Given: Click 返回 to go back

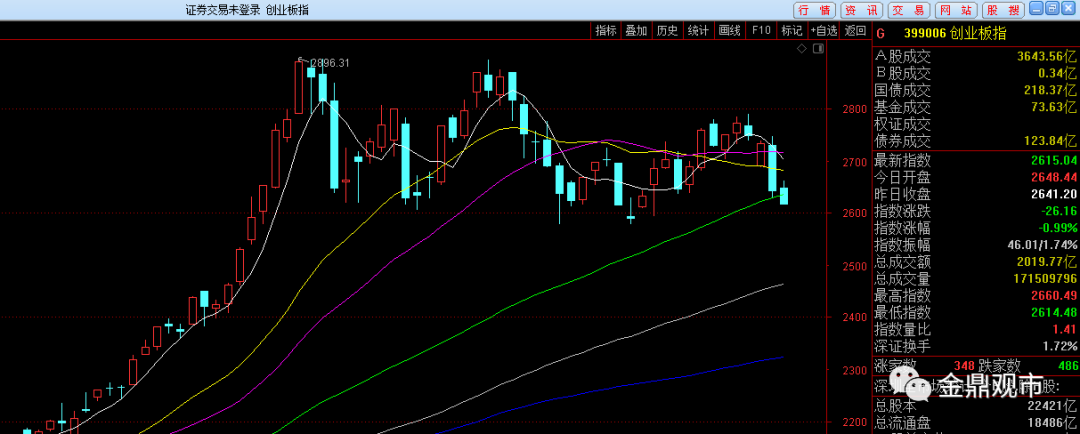Looking at the screenshot, I should pos(855,30).
